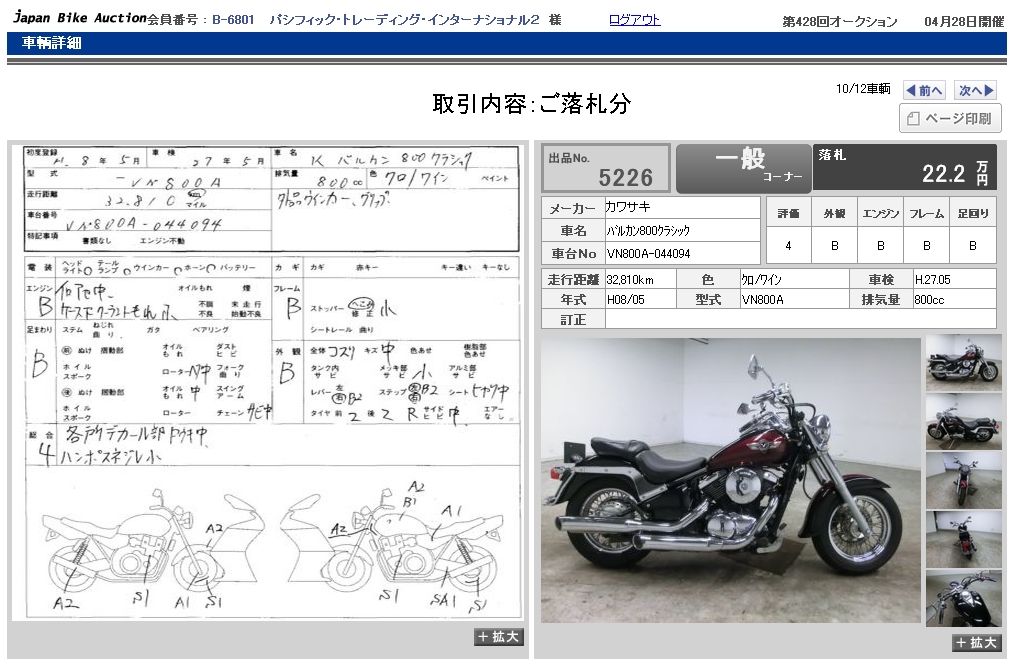Viewport: 1014px width, 668px height.
Task: Select second thumbnail showing bike's left side
Action: tap(964, 422)
